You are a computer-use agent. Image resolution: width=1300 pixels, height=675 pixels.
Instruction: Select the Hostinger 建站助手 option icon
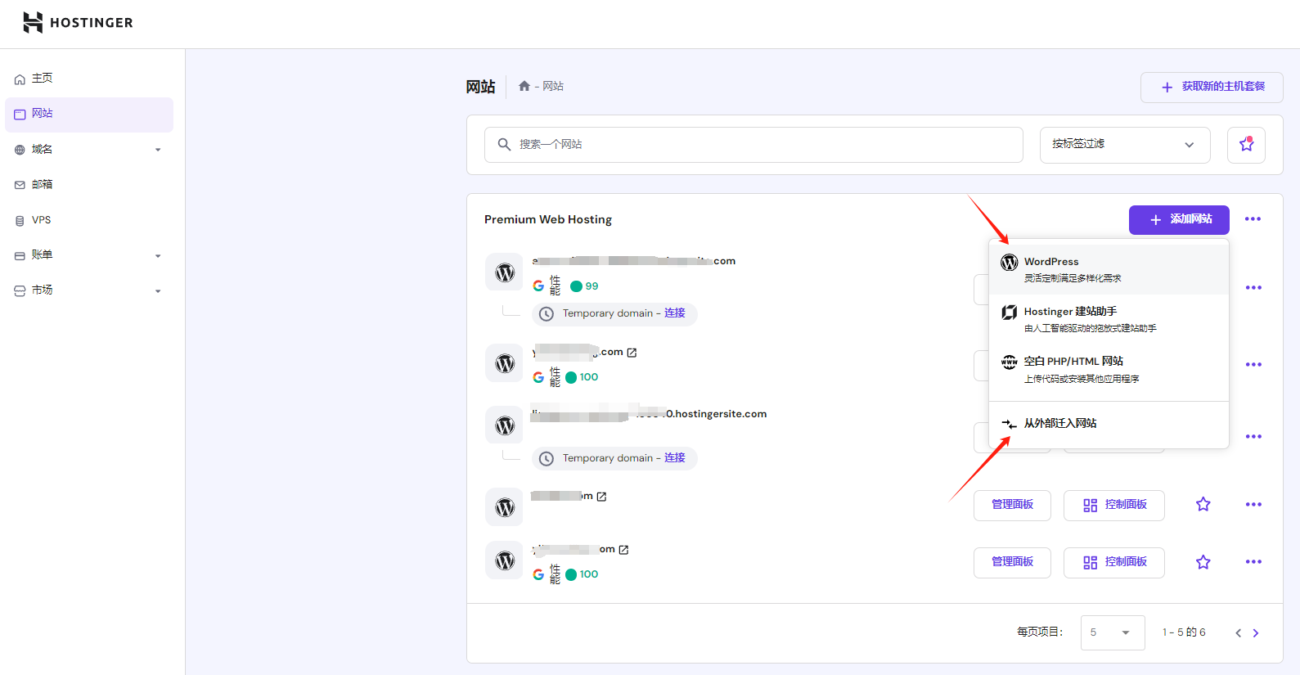click(1009, 311)
